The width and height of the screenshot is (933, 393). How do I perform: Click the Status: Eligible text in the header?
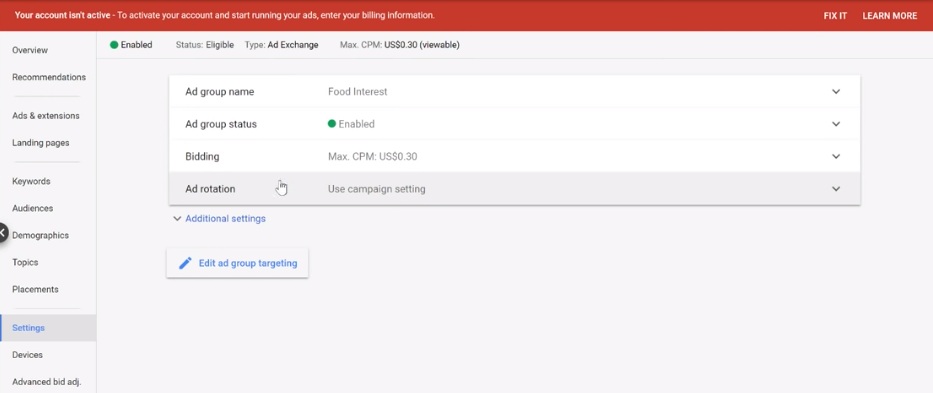click(205, 45)
